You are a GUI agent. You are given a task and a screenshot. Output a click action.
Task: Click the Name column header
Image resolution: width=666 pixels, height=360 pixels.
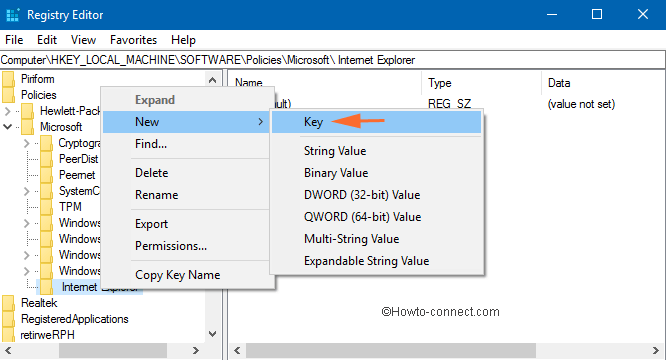point(325,83)
